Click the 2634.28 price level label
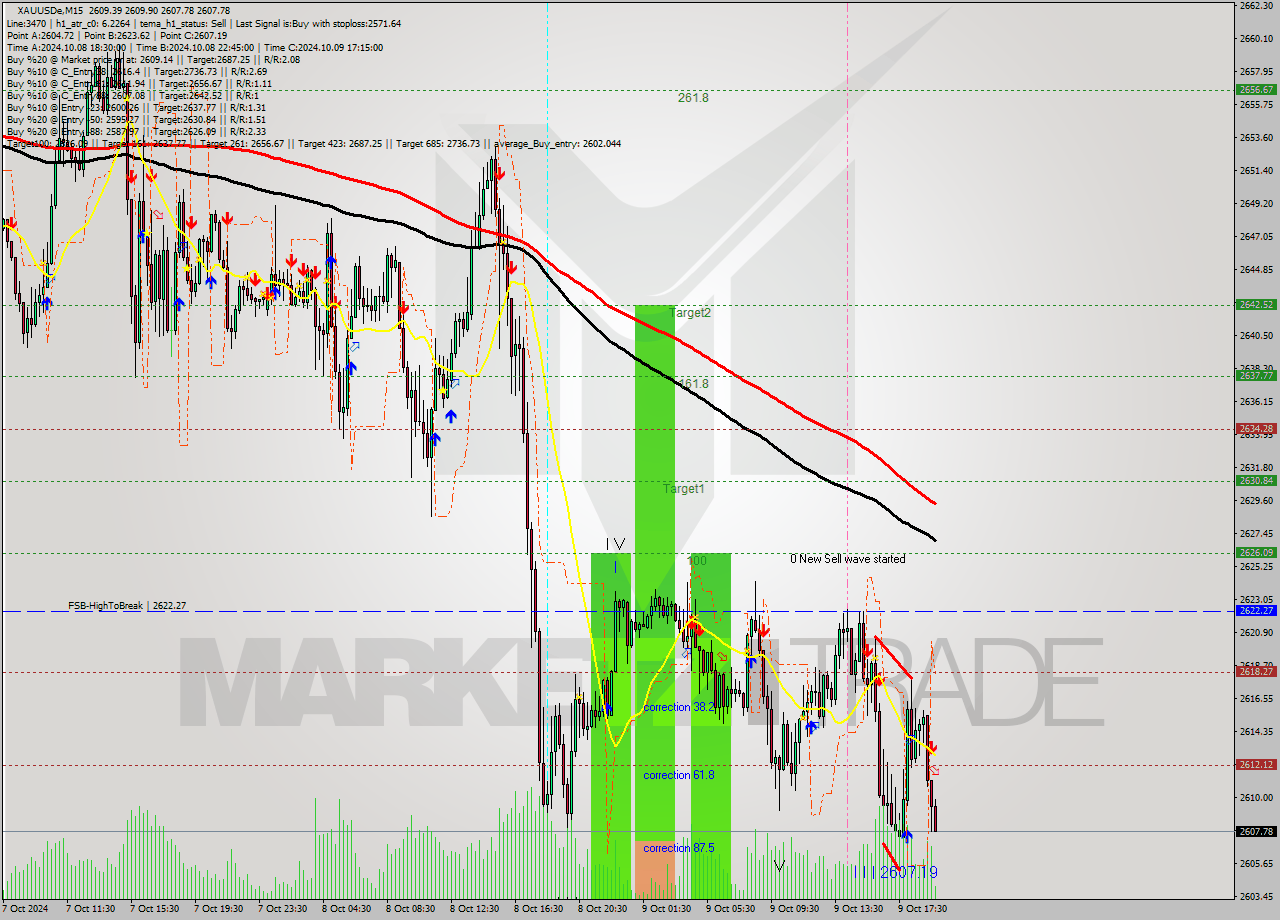The width and height of the screenshot is (1280, 920). [1256, 429]
